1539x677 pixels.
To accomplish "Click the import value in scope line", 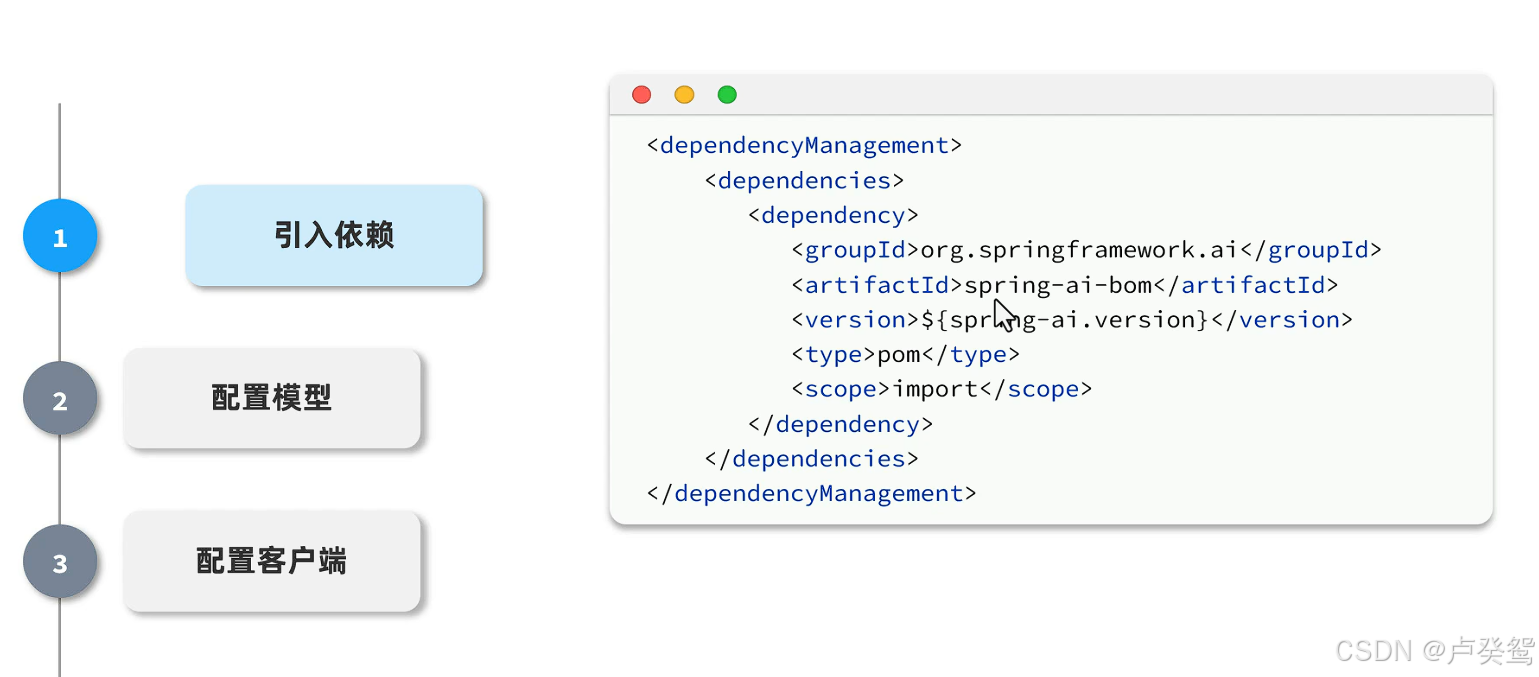I will coord(935,389).
